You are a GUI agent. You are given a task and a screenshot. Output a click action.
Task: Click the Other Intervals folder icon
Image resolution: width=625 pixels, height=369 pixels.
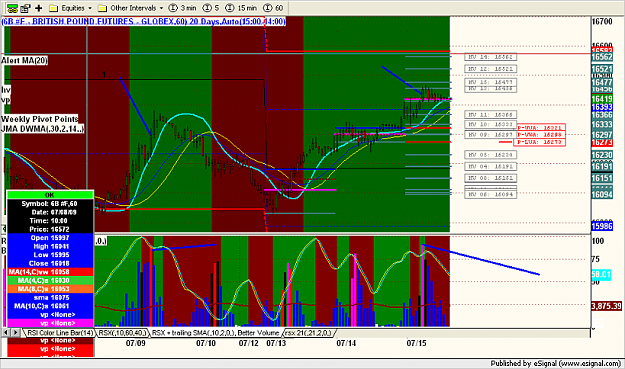[102, 8]
